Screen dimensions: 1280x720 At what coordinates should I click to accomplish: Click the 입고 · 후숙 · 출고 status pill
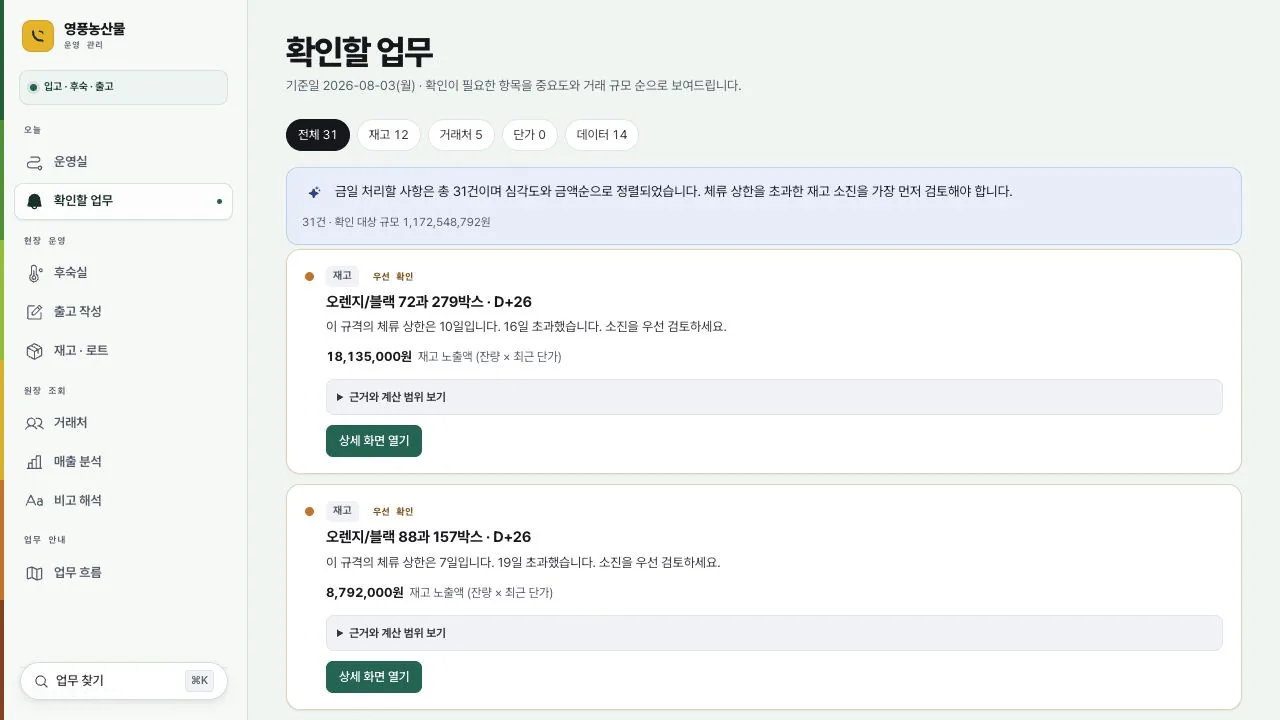[x=123, y=87]
